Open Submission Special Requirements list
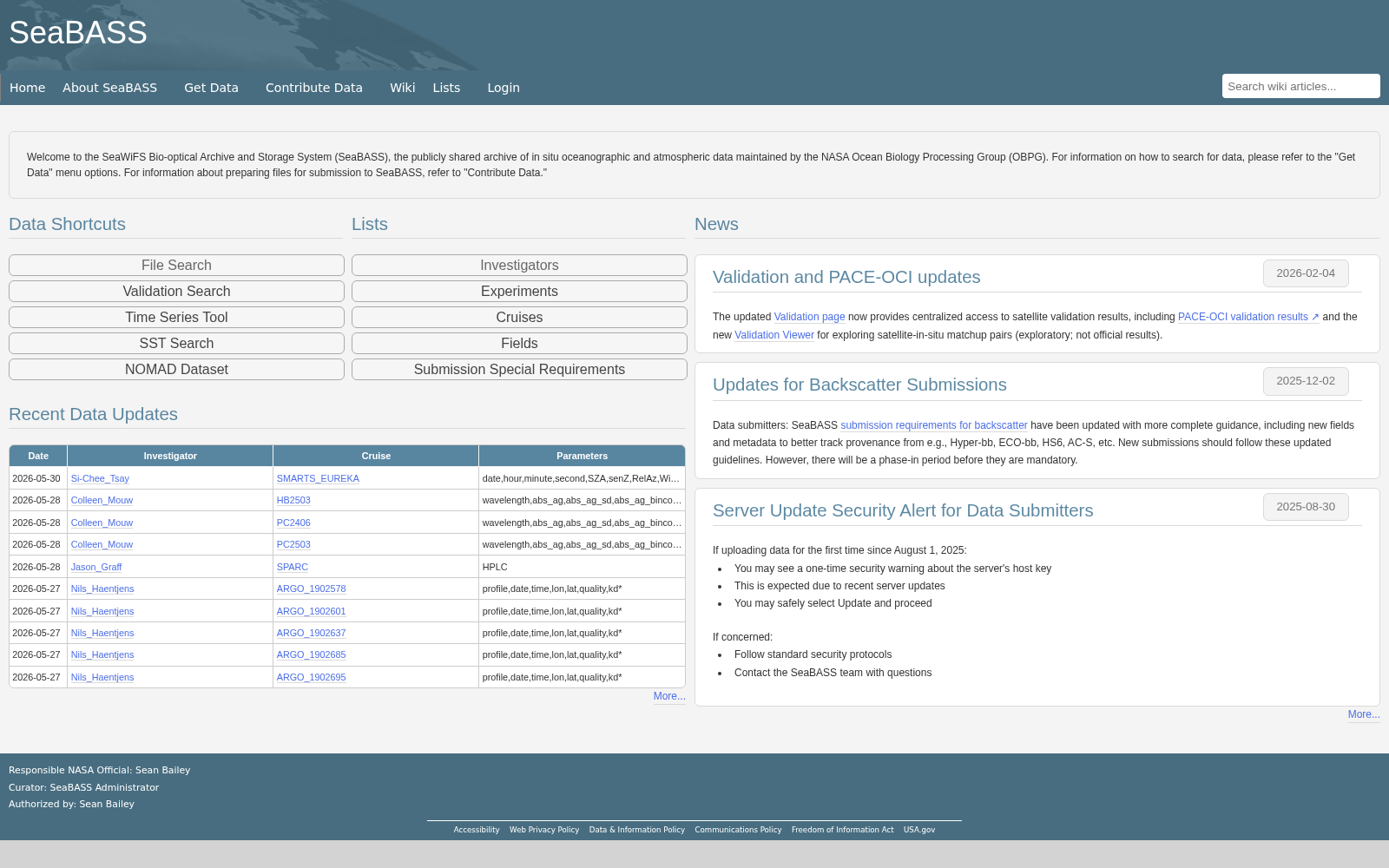The width and height of the screenshot is (1389, 868). pyautogui.click(x=519, y=370)
